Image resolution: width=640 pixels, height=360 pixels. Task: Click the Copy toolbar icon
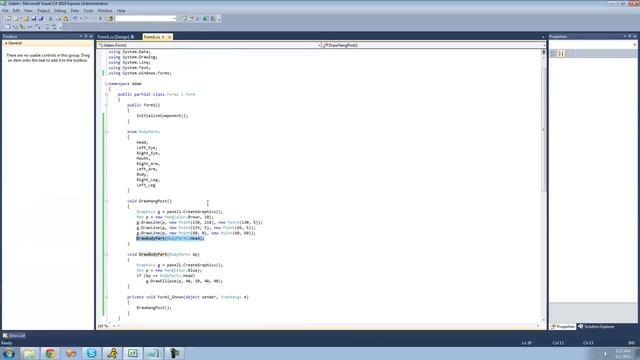[x=58, y=19]
